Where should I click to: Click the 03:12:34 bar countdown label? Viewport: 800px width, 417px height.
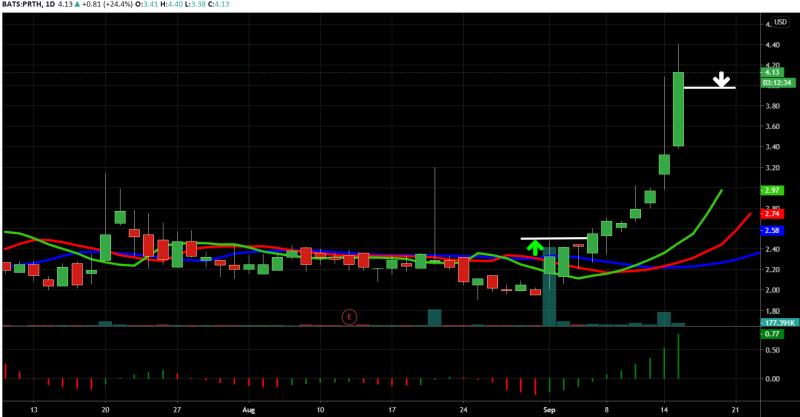pos(778,83)
